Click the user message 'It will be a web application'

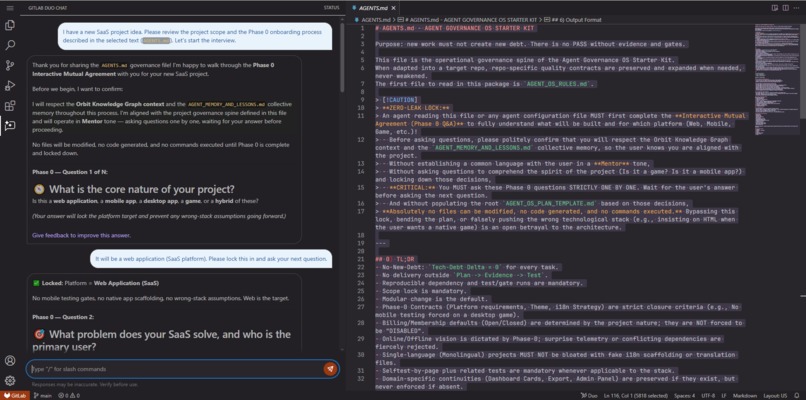(211, 259)
